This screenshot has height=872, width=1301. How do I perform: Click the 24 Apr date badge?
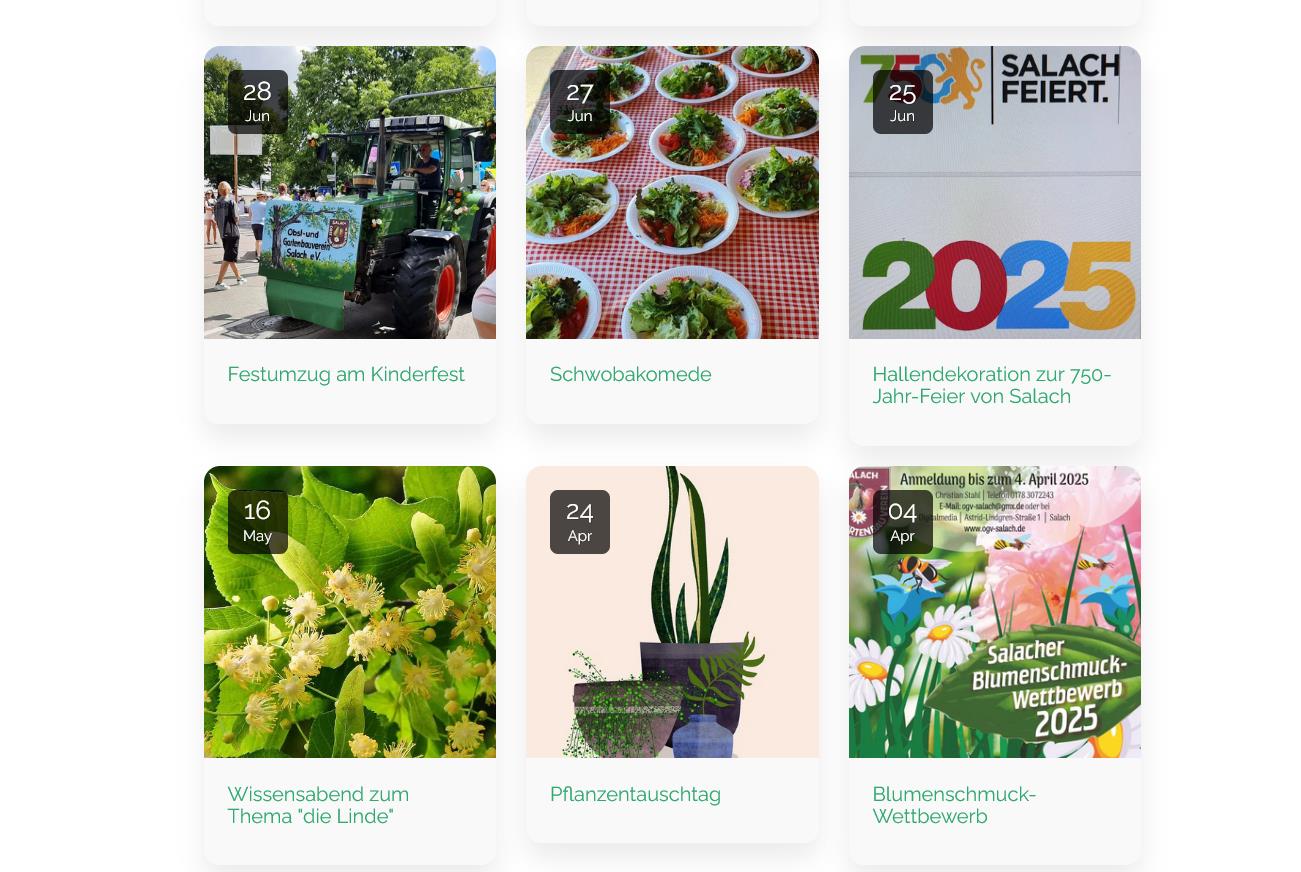pyautogui.click(x=580, y=522)
